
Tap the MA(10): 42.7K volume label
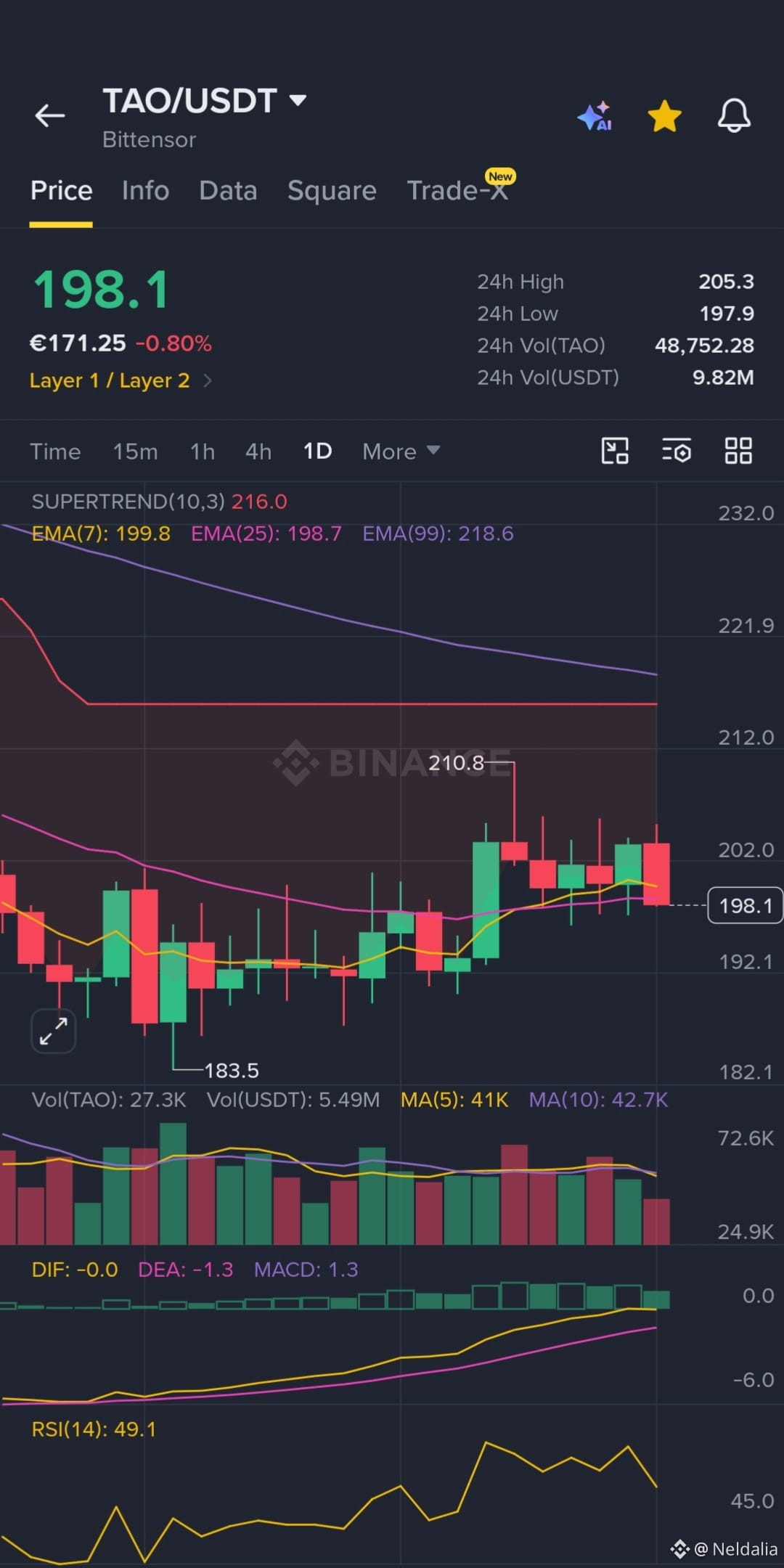click(x=598, y=1100)
